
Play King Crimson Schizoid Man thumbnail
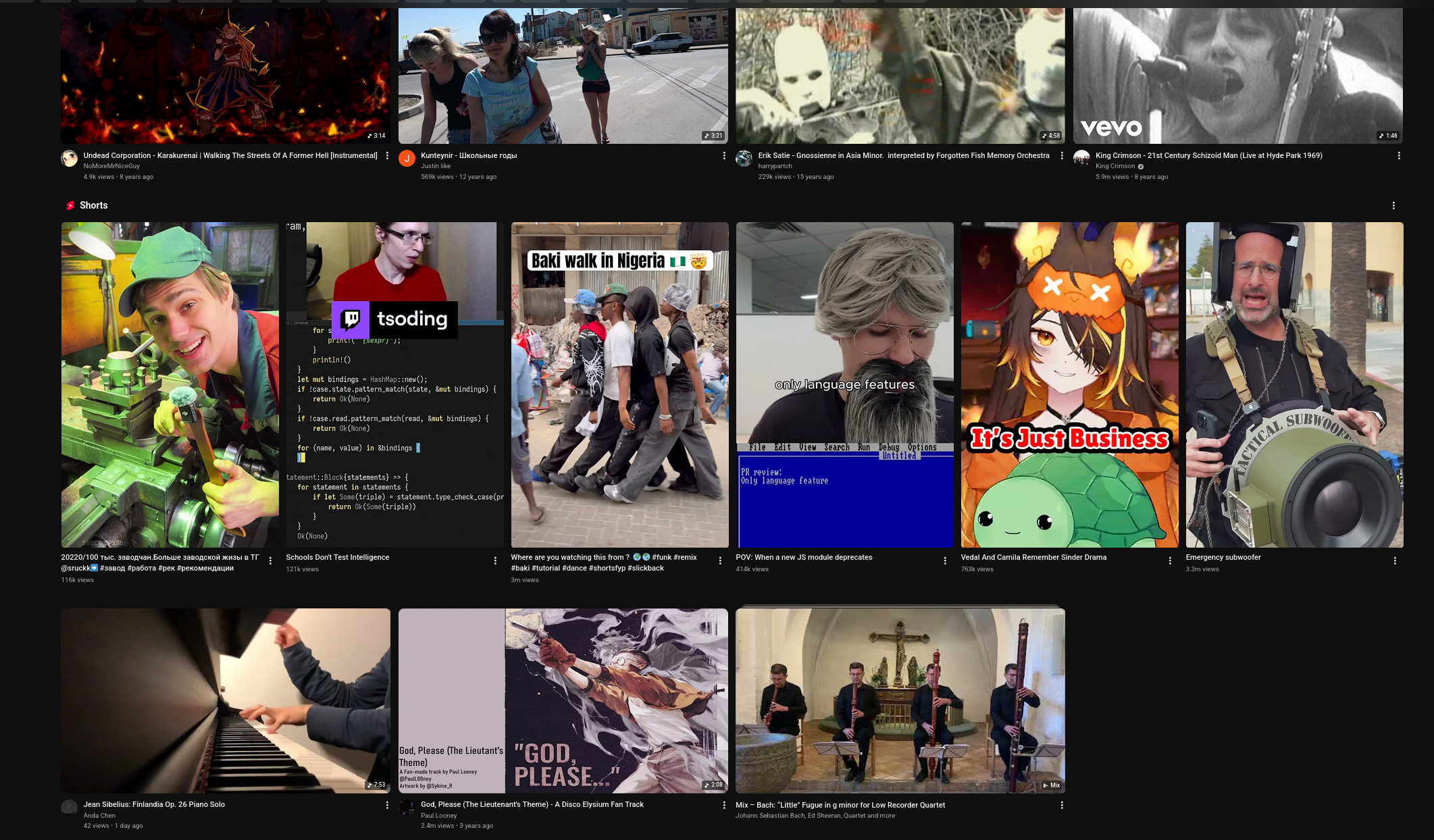(x=1237, y=76)
